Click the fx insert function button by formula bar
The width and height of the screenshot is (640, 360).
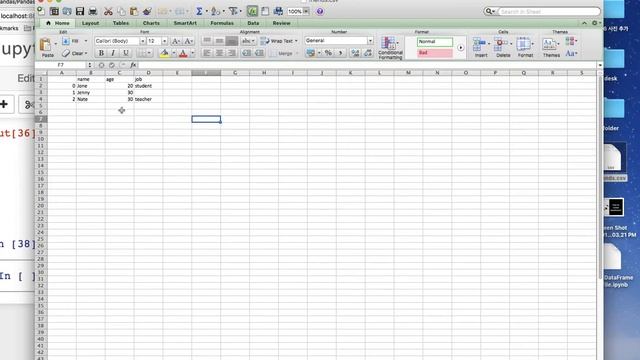pyautogui.click(x=133, y=65)
